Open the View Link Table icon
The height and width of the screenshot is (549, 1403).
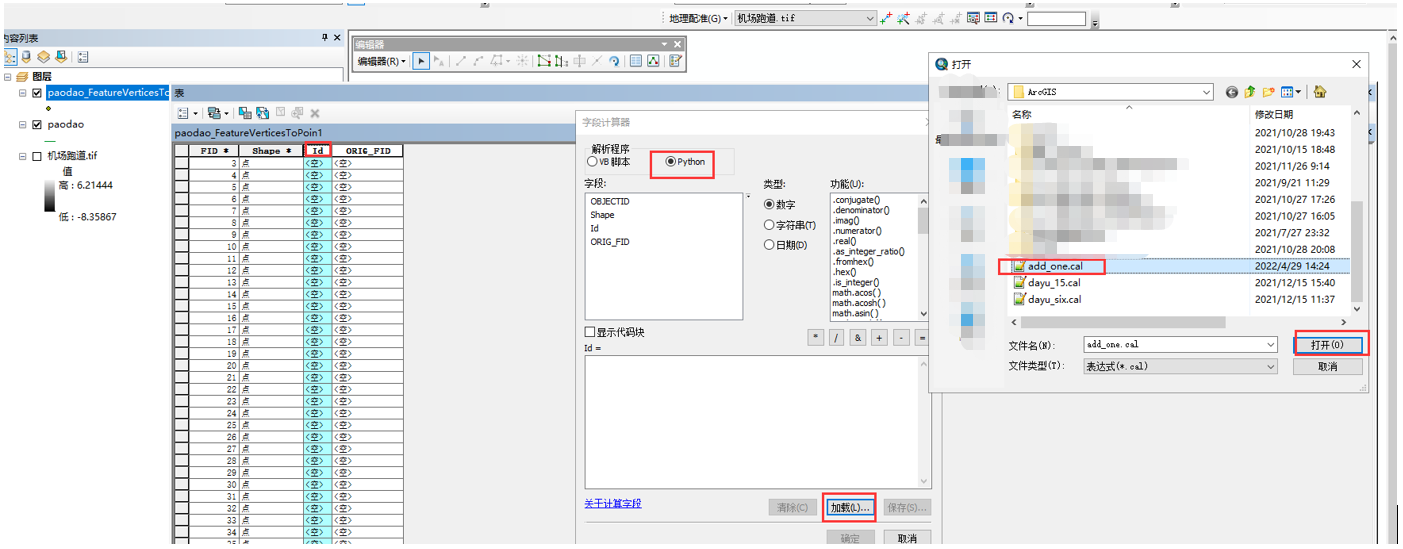(991, 18)
